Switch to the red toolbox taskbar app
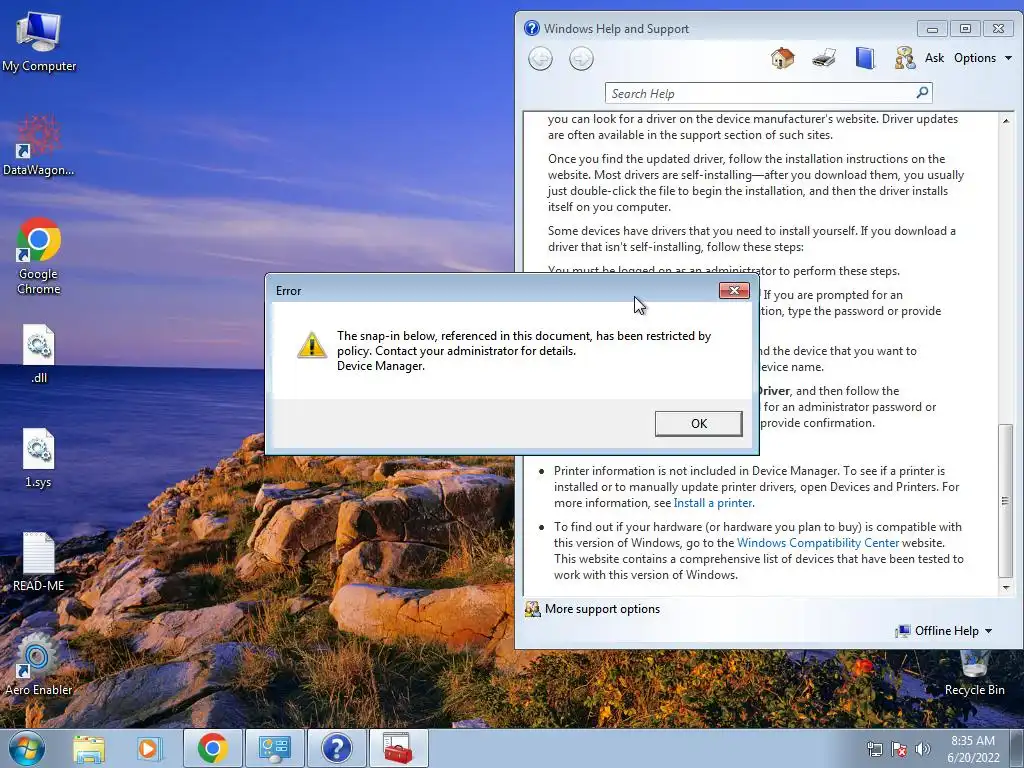The height and width of the screenshot is (768, 1024). click(398, 748)
